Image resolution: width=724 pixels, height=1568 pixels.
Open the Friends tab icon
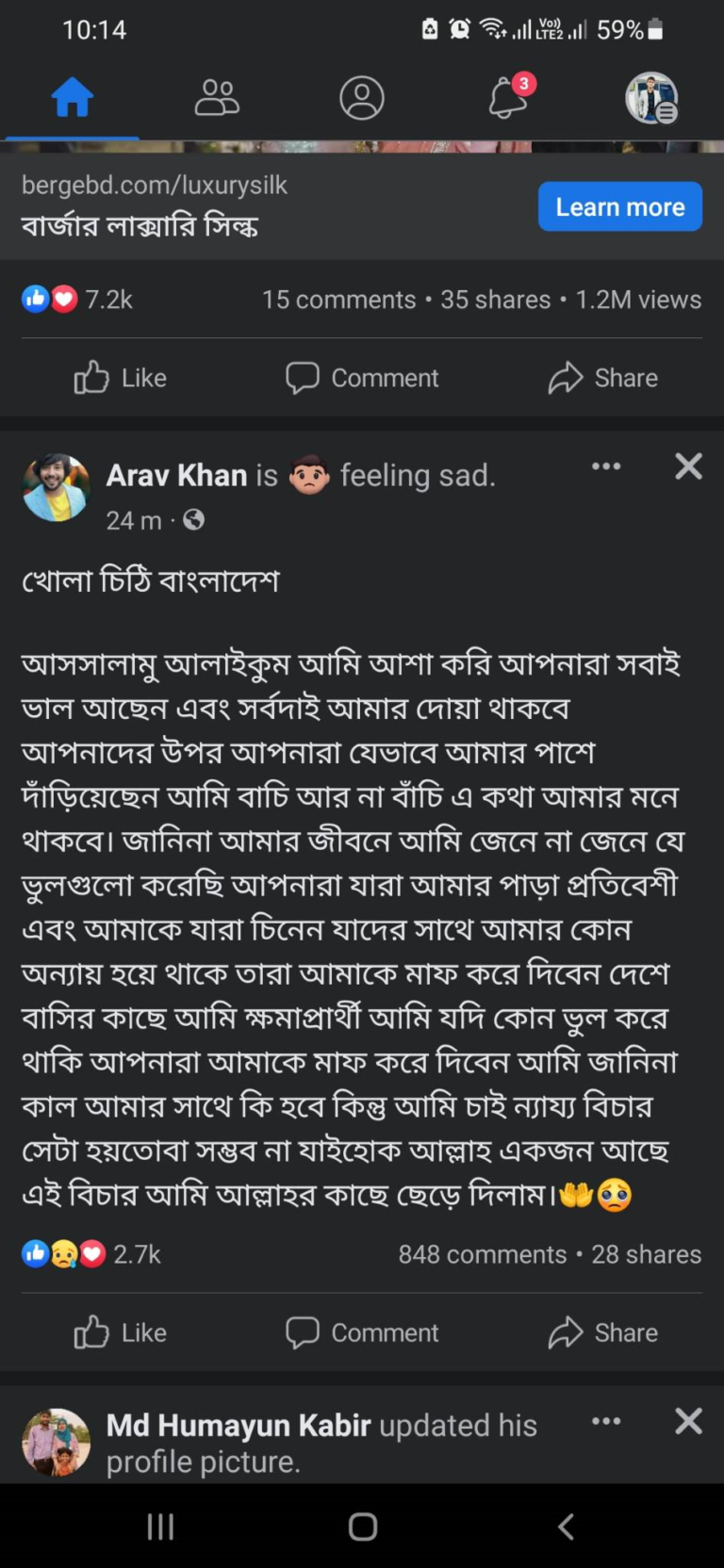point(216,98)
